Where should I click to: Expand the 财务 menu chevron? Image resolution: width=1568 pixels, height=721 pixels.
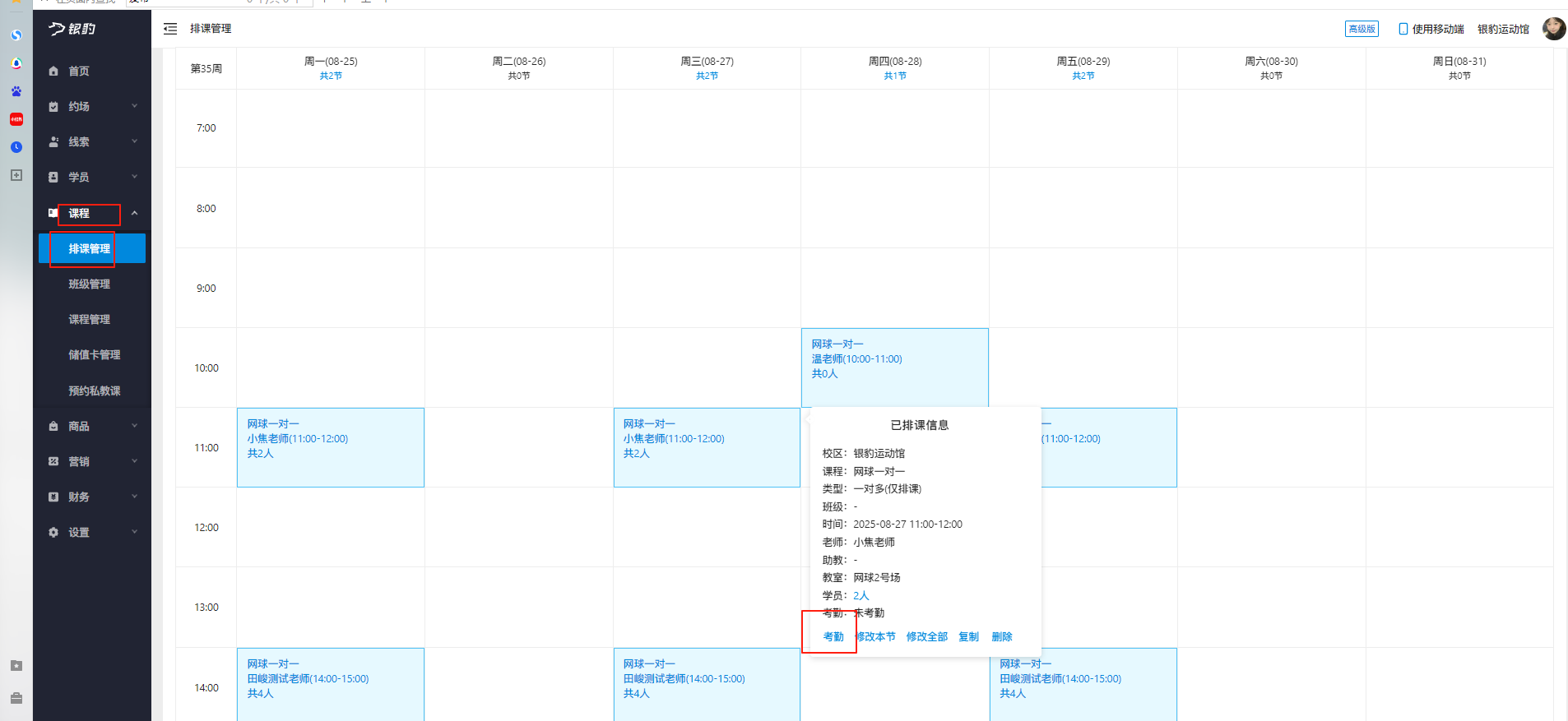135,497
